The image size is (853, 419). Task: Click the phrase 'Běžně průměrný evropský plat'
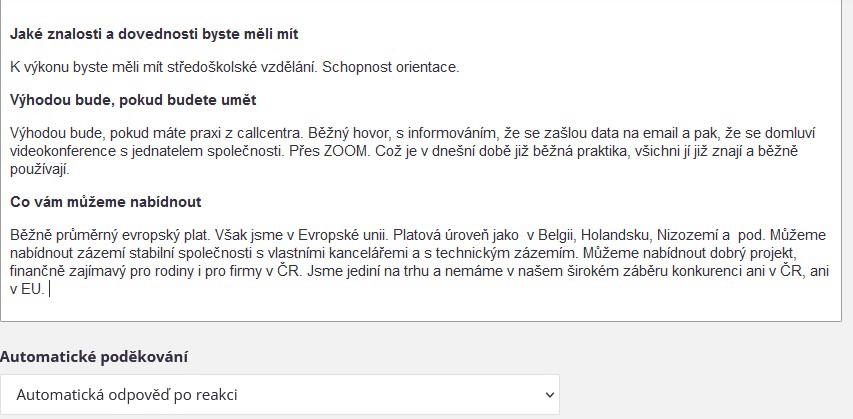(x=109, y=235)
